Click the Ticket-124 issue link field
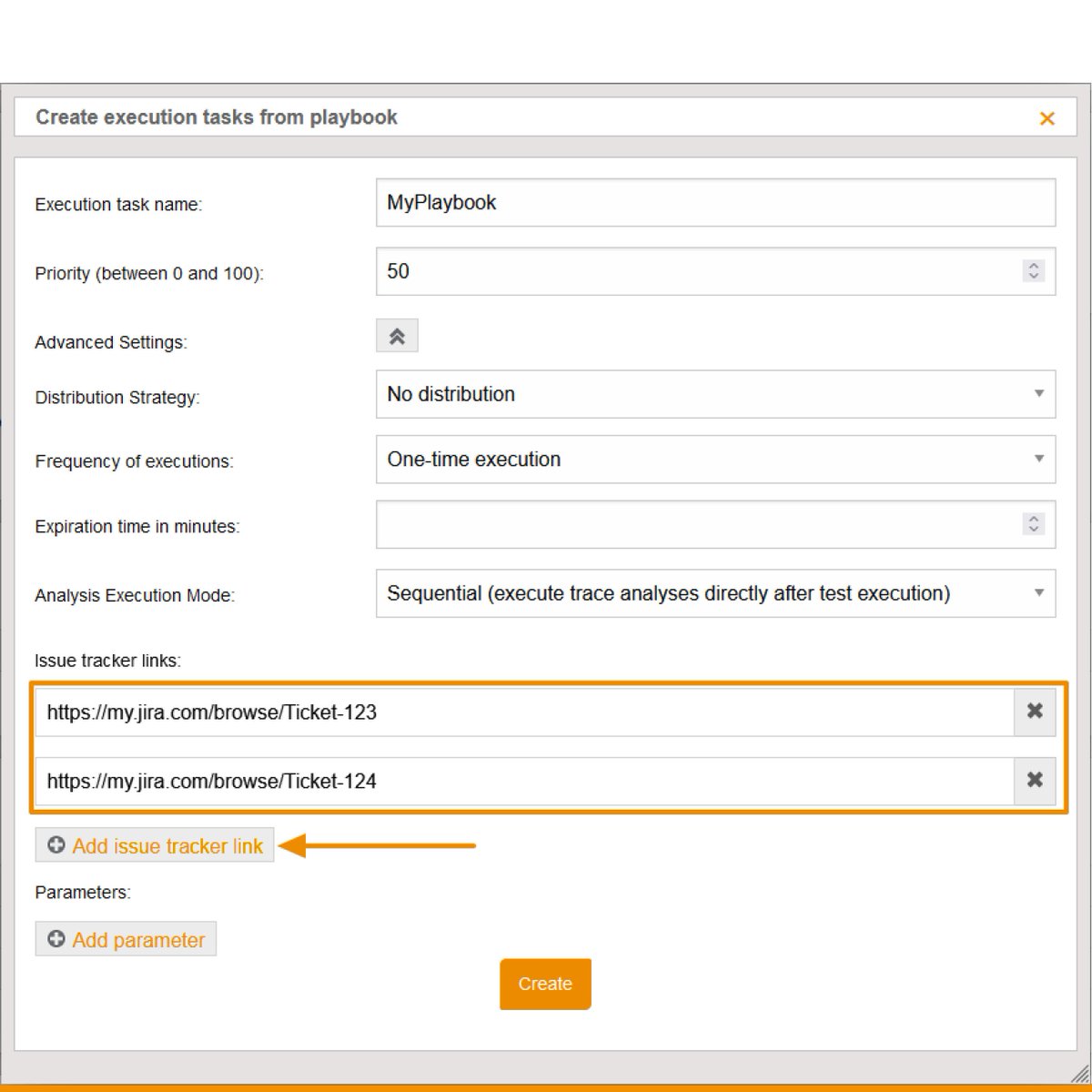This screenshot has height=1092, width=1092. (525, 781)
